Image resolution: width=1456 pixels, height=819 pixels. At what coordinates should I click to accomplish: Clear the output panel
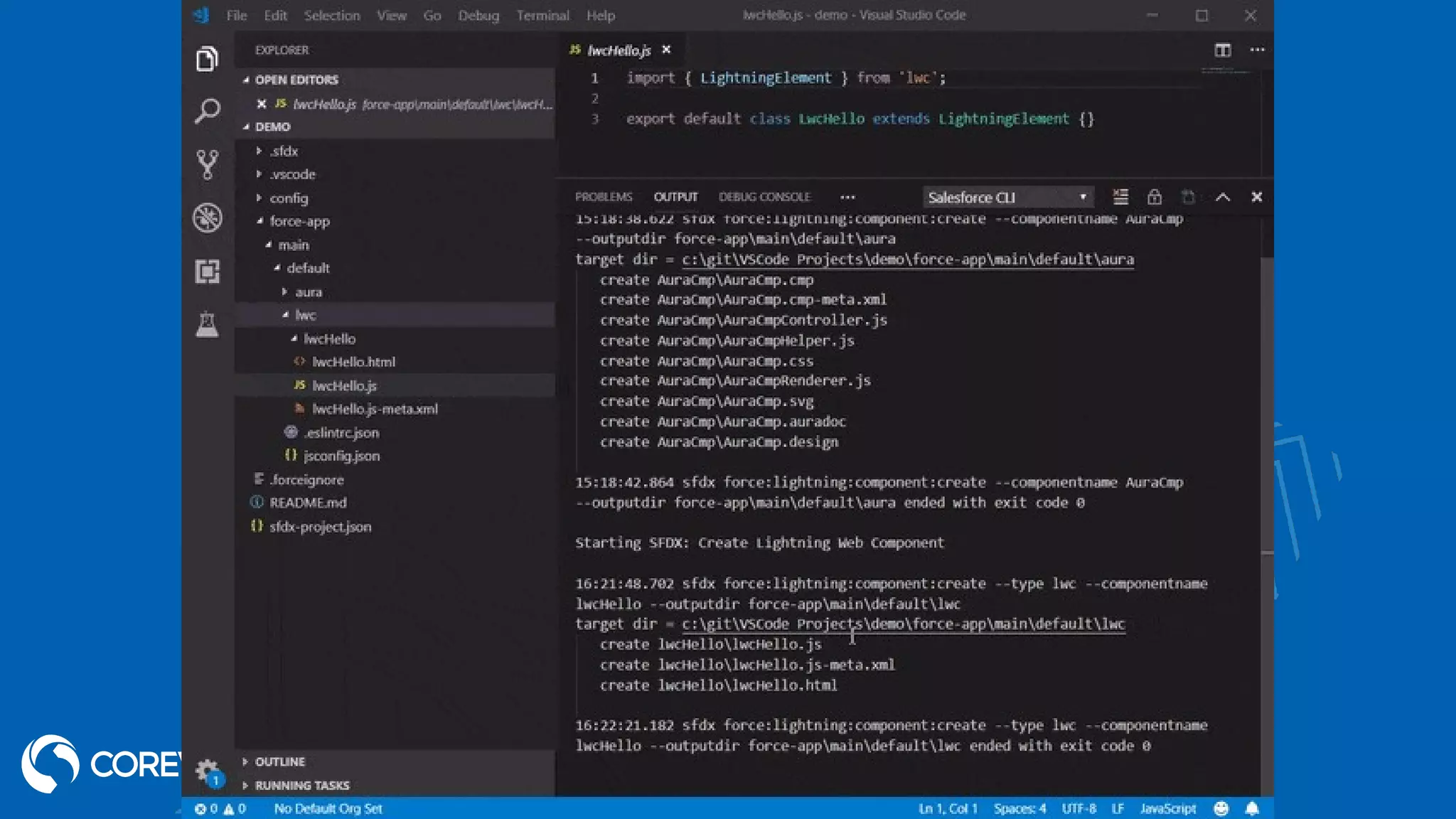1120,197
